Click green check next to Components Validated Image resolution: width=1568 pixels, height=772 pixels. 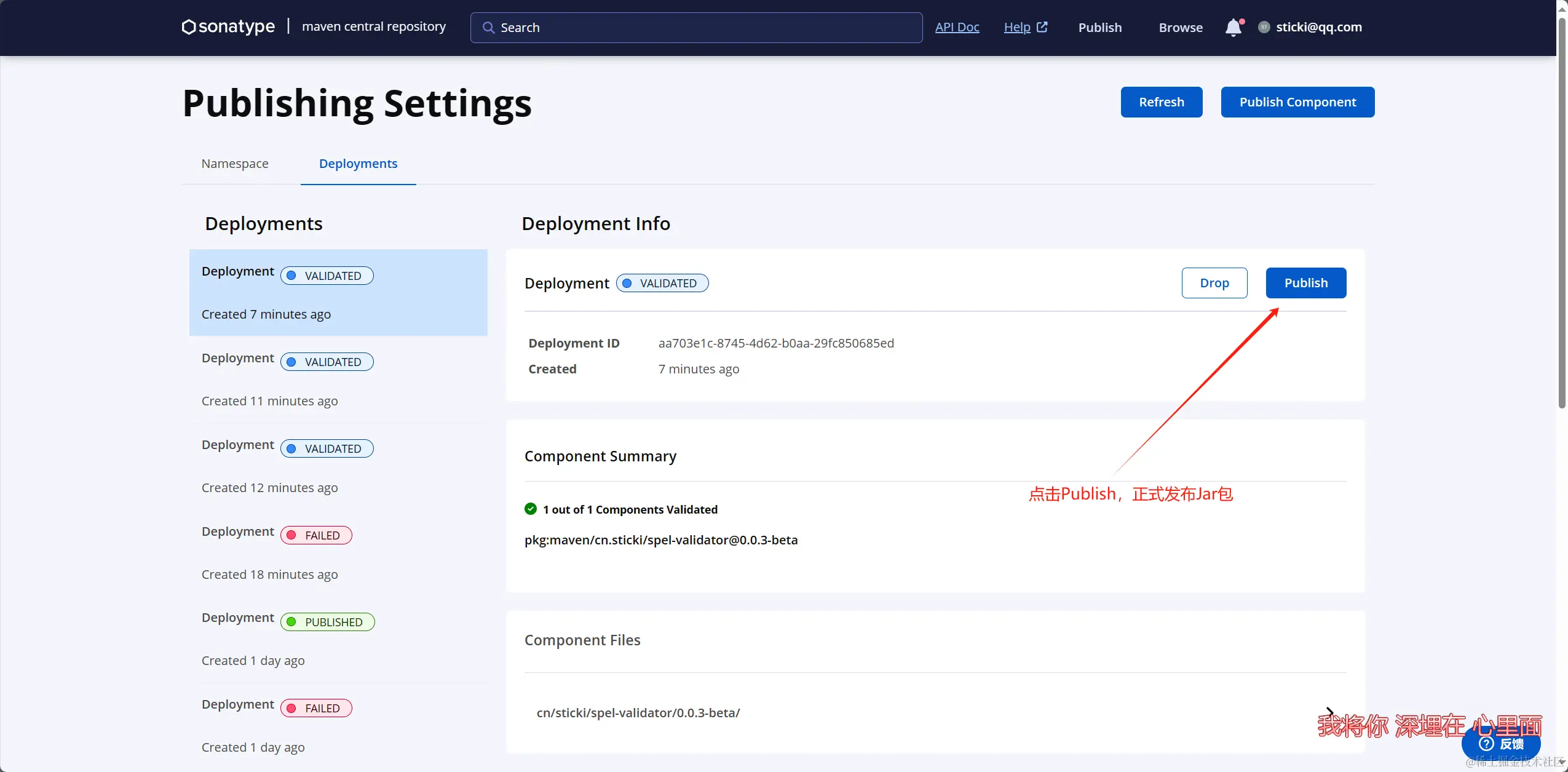point(531,509)
